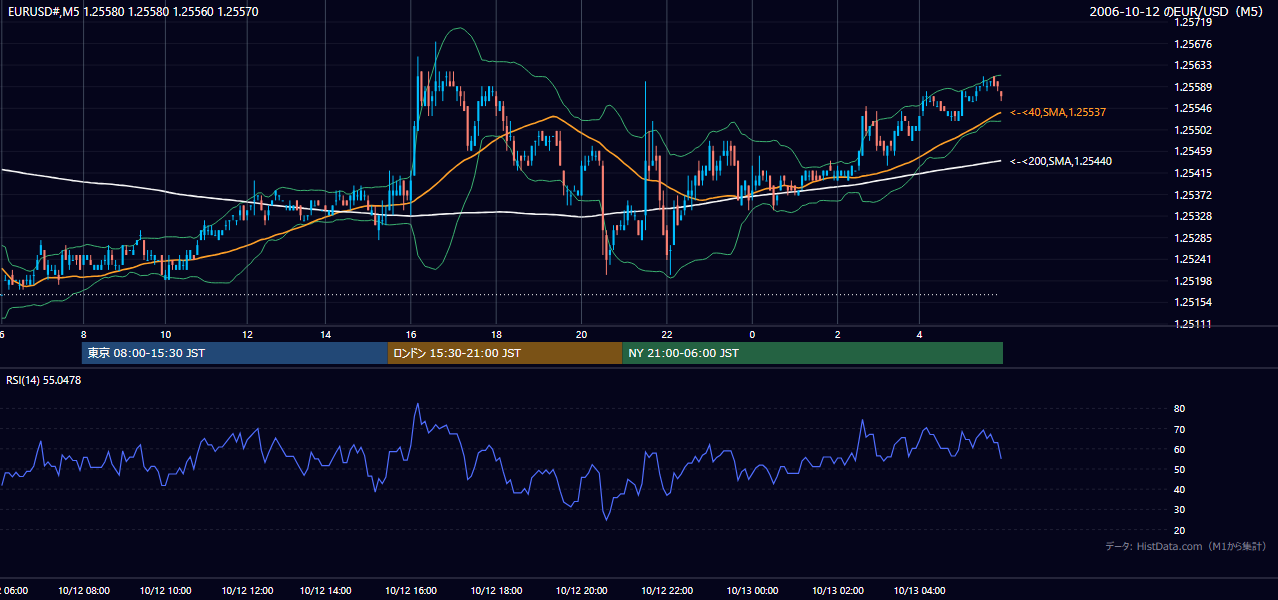Click RSI scale value 70
Image resolution: width=1278 pixels, height=600 pixels.
(x=1179, y=429)
